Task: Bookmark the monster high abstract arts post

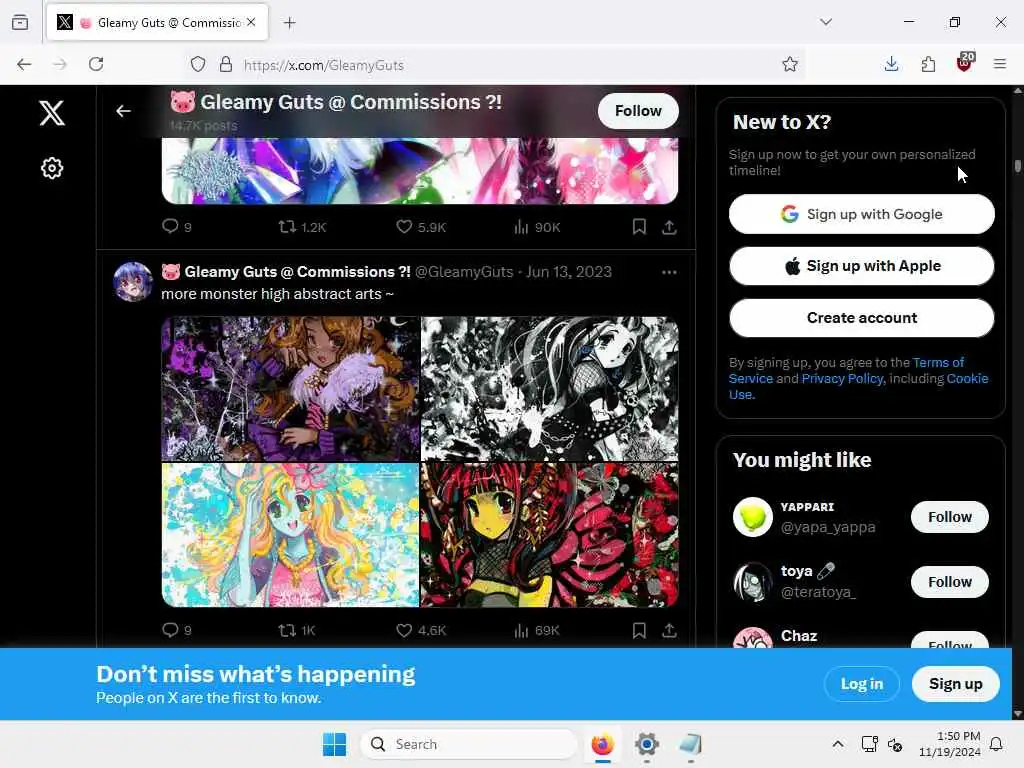Action: coord(639,630)
